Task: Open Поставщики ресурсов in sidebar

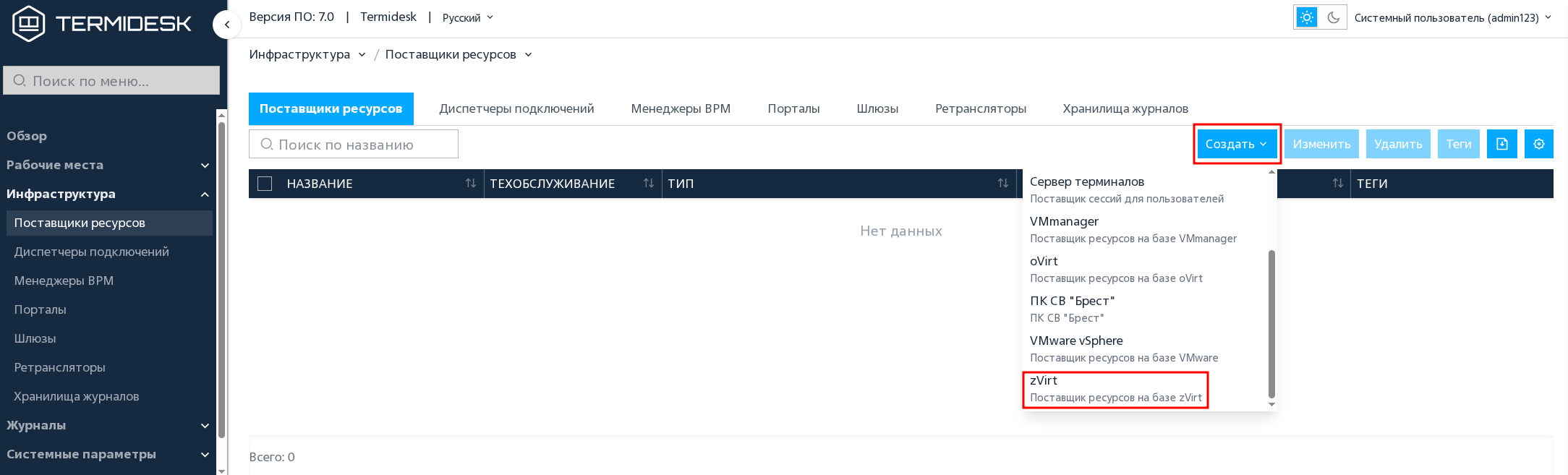Action: coord(109,223)
